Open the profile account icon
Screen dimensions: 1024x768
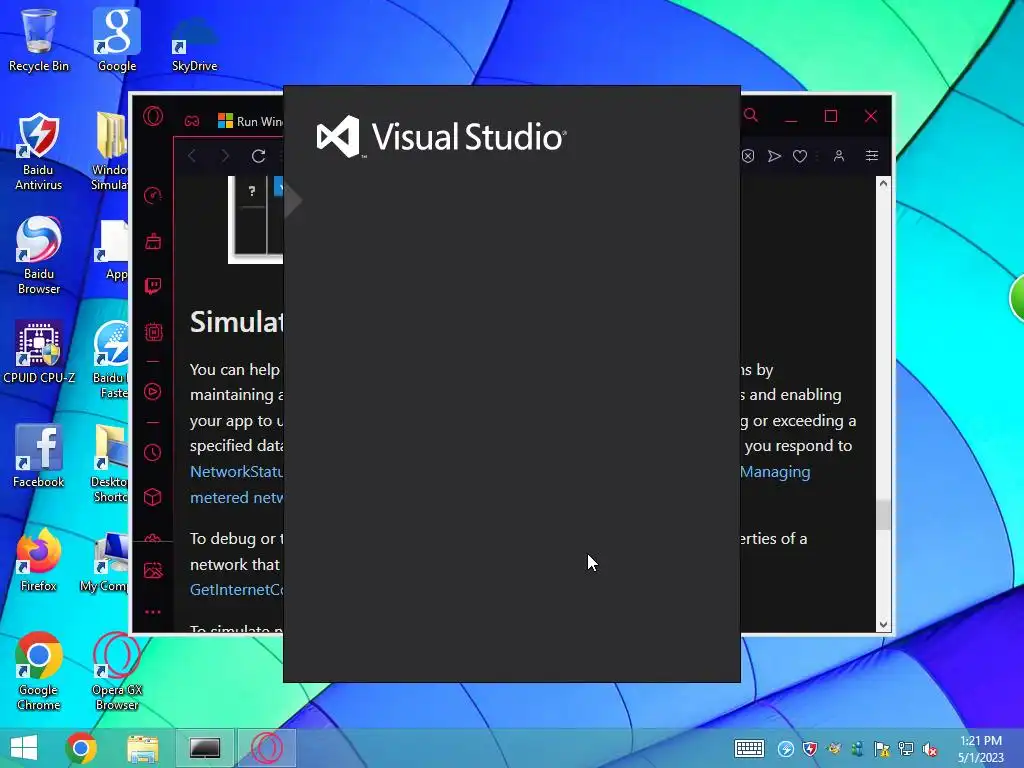839,156
